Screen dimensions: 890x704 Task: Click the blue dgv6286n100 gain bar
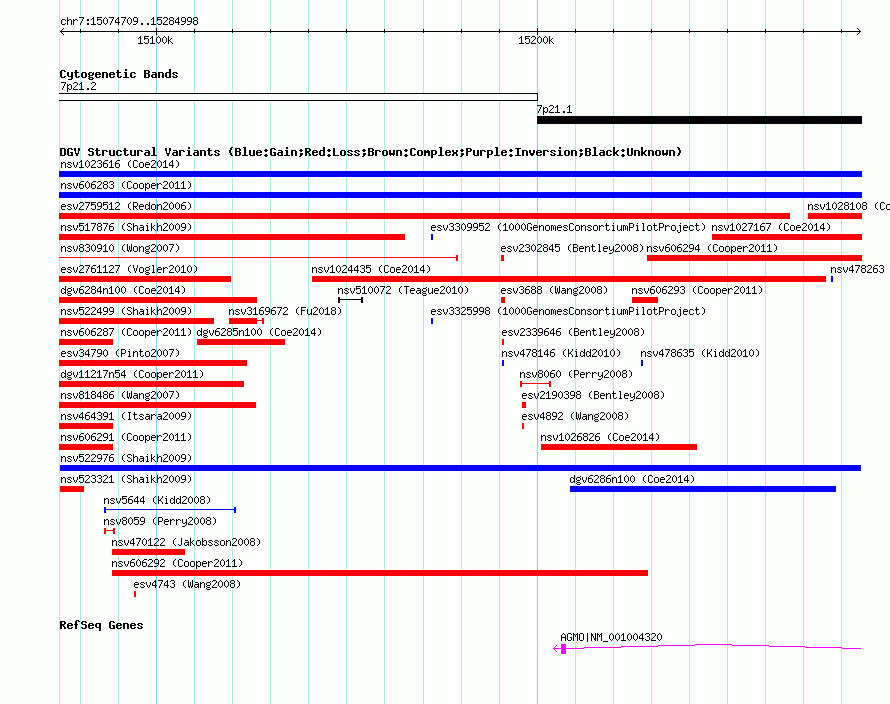(x=703, y=489)
